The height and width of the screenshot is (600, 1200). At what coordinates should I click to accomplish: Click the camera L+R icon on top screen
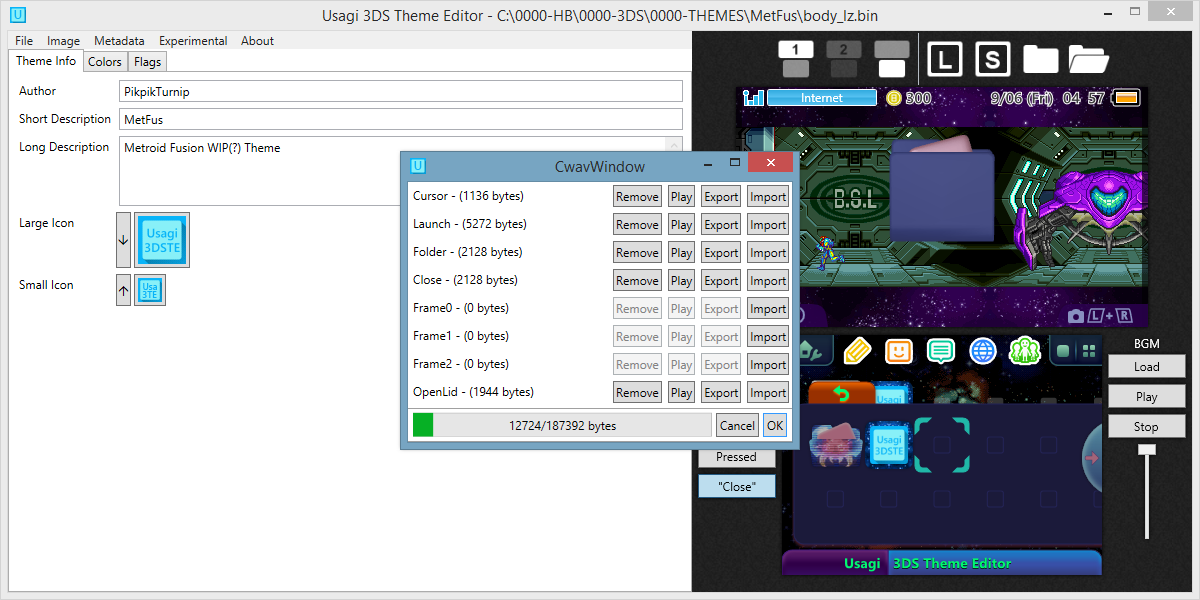1101,315
